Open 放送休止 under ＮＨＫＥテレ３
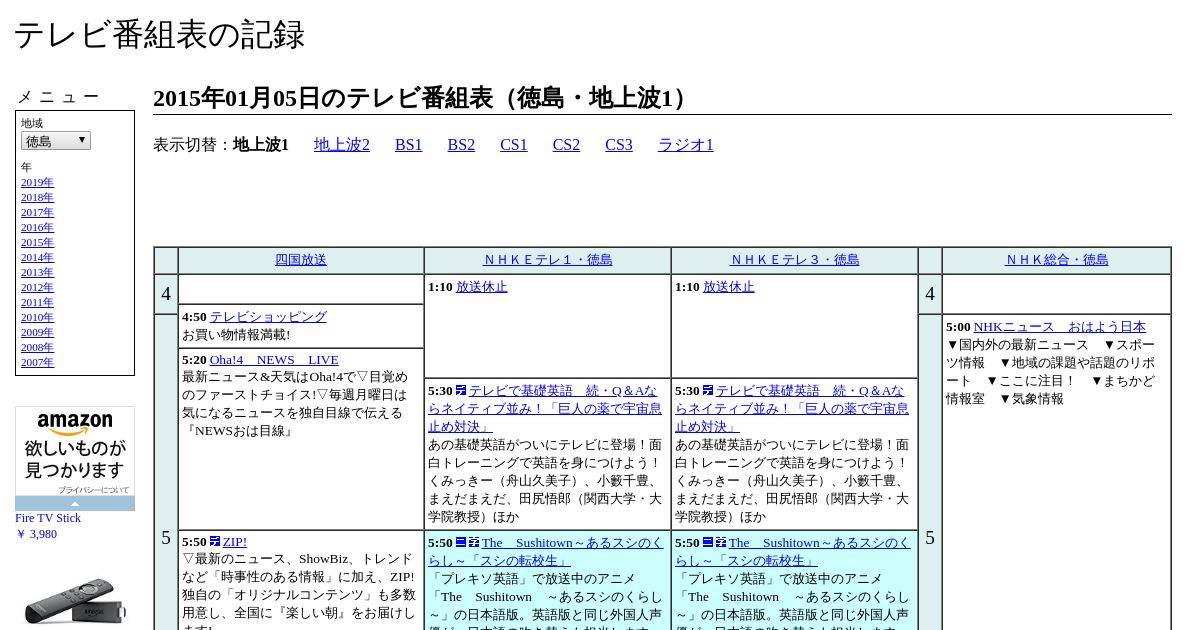1200x630 pixels. click(x=729, y=287)
